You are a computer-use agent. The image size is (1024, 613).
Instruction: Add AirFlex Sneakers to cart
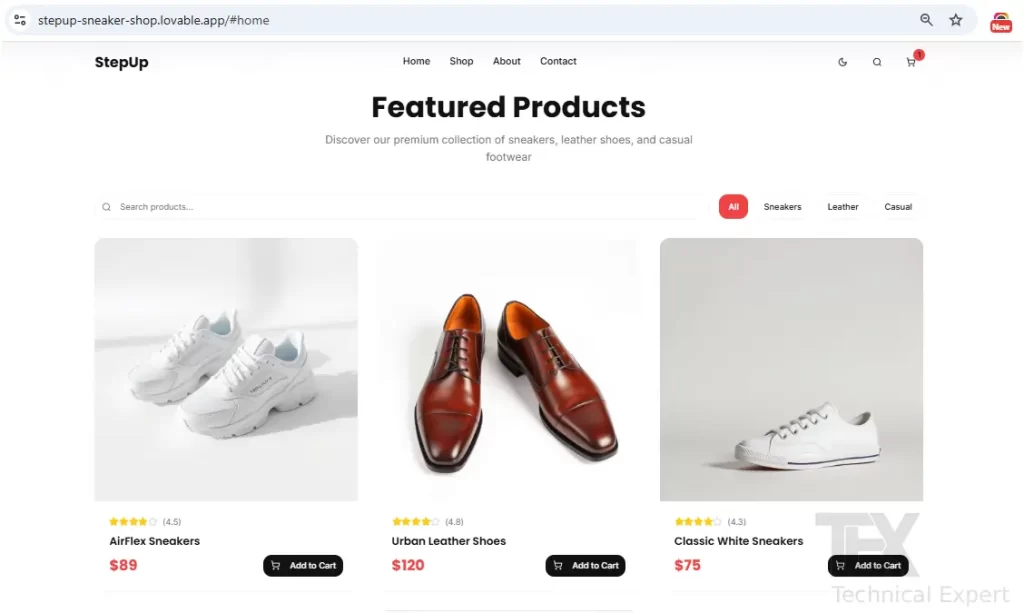tap(303, 565)
